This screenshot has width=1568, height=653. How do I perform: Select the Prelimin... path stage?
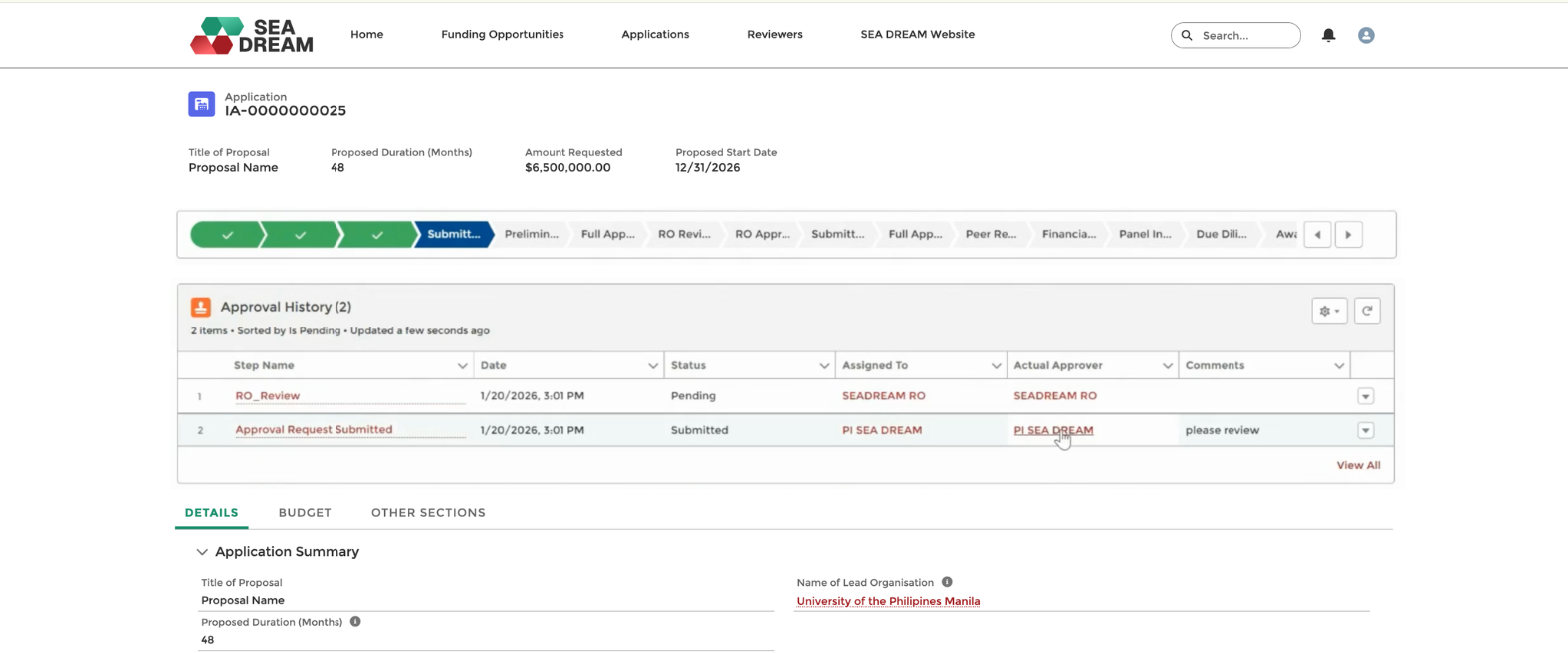pos(532,235)
